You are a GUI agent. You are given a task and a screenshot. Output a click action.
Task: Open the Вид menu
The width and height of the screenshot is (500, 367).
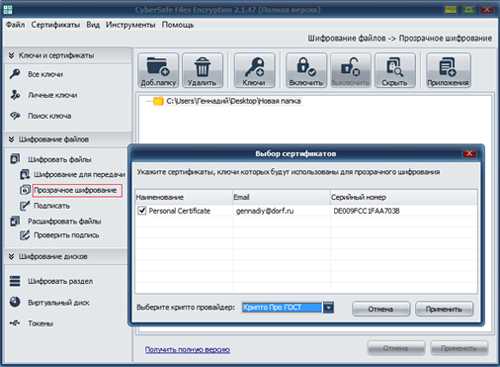[93, 25]
